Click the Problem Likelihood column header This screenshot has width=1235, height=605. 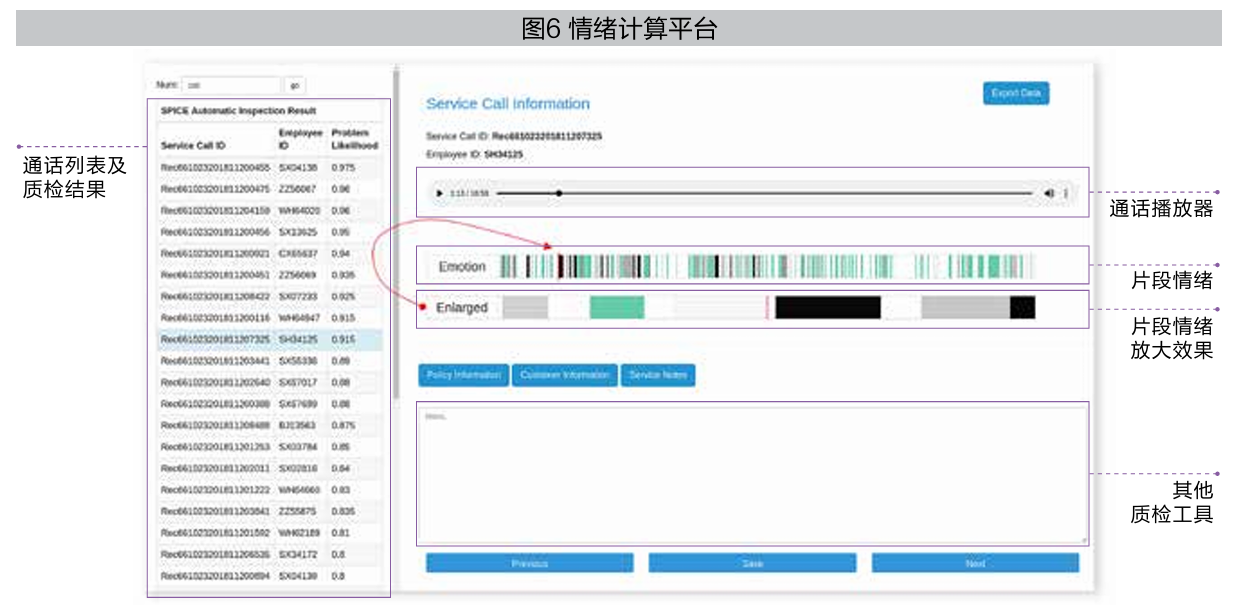coord(354,139)
